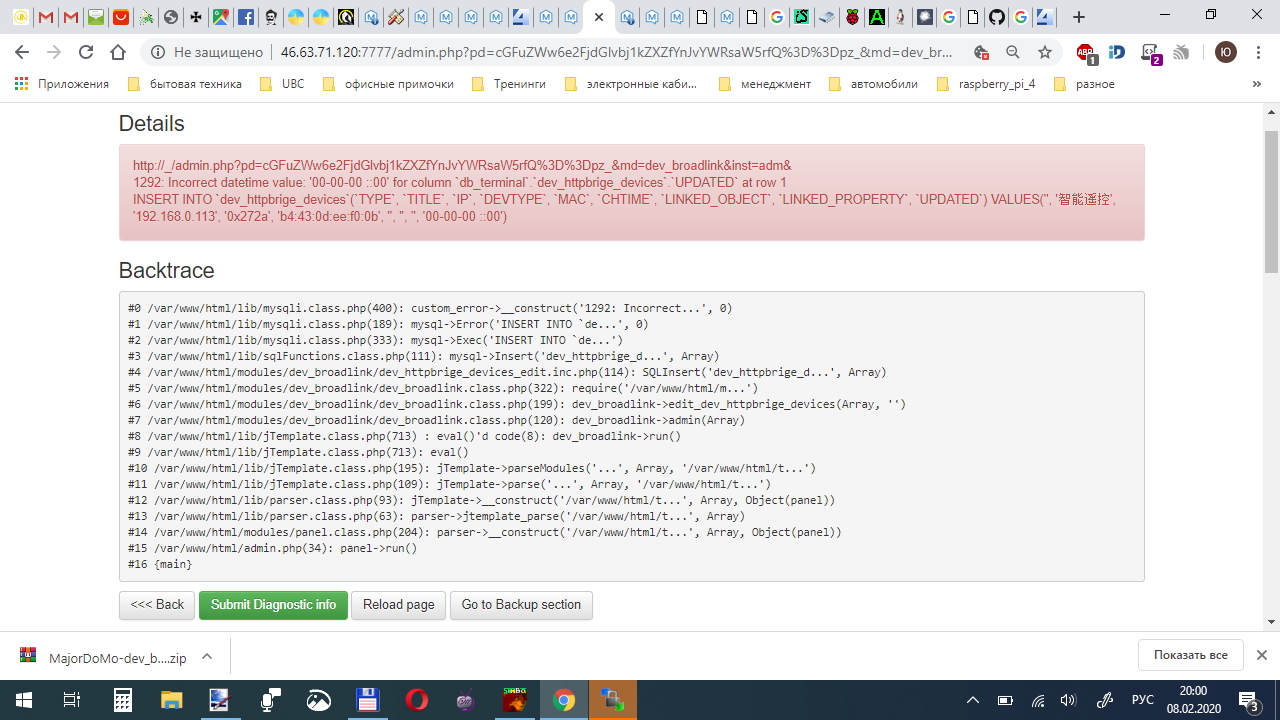Click the 'Details' heading
The width and height of the screenshot is (1280, 720).
152,124
